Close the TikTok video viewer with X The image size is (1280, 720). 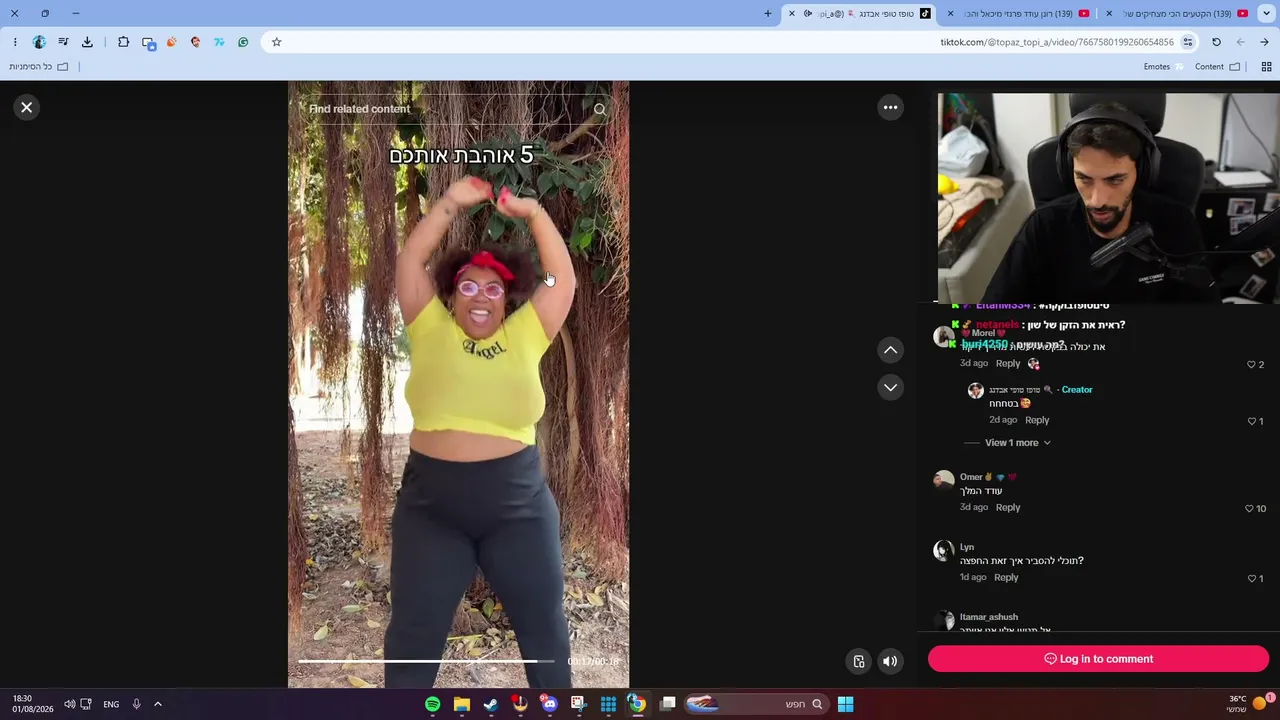(27, 107)
